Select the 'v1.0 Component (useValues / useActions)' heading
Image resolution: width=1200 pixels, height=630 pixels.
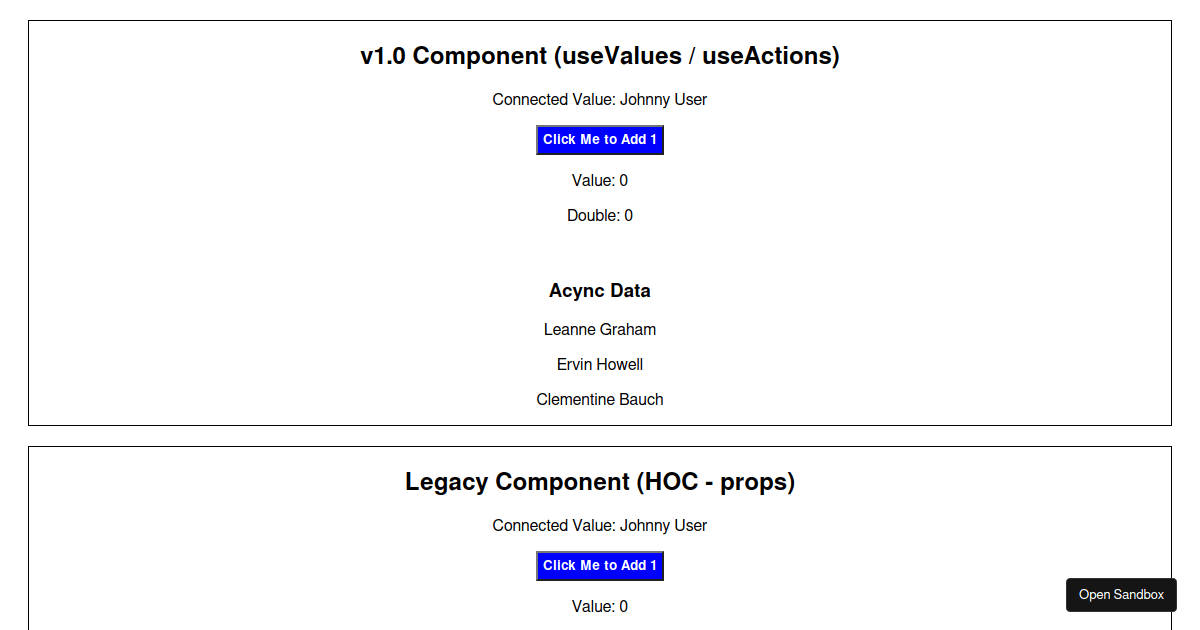click(x=599, y=56)
